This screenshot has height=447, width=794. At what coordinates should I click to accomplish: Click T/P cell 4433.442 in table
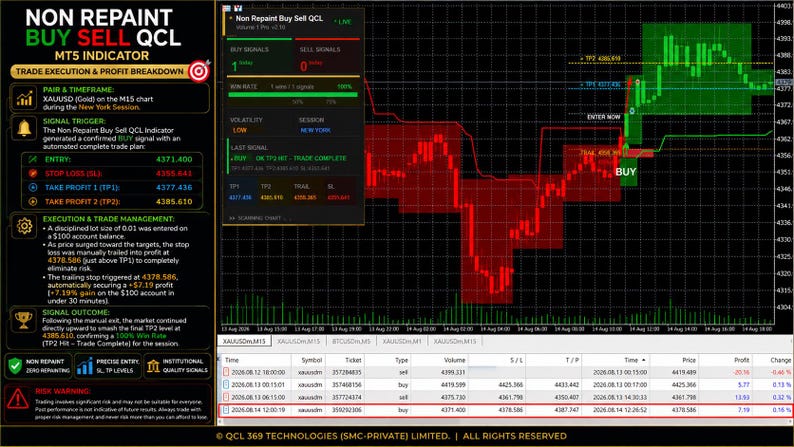(567, 385)
